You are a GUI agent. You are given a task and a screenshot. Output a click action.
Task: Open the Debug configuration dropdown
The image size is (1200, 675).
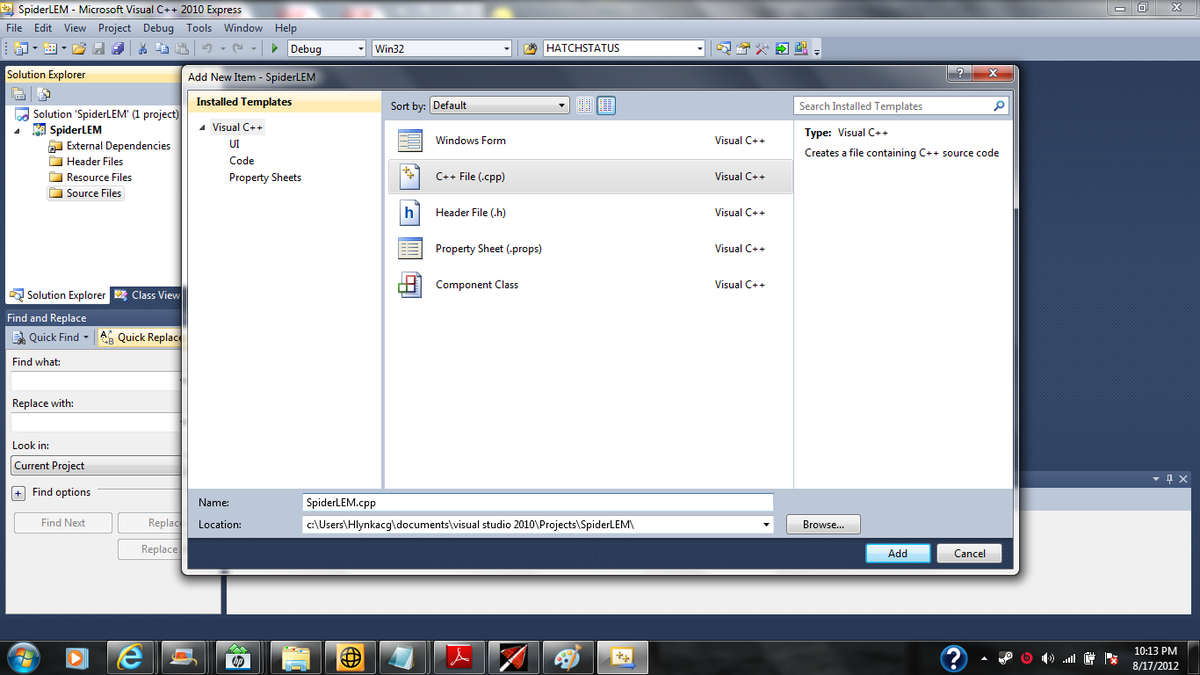(360, 48)
